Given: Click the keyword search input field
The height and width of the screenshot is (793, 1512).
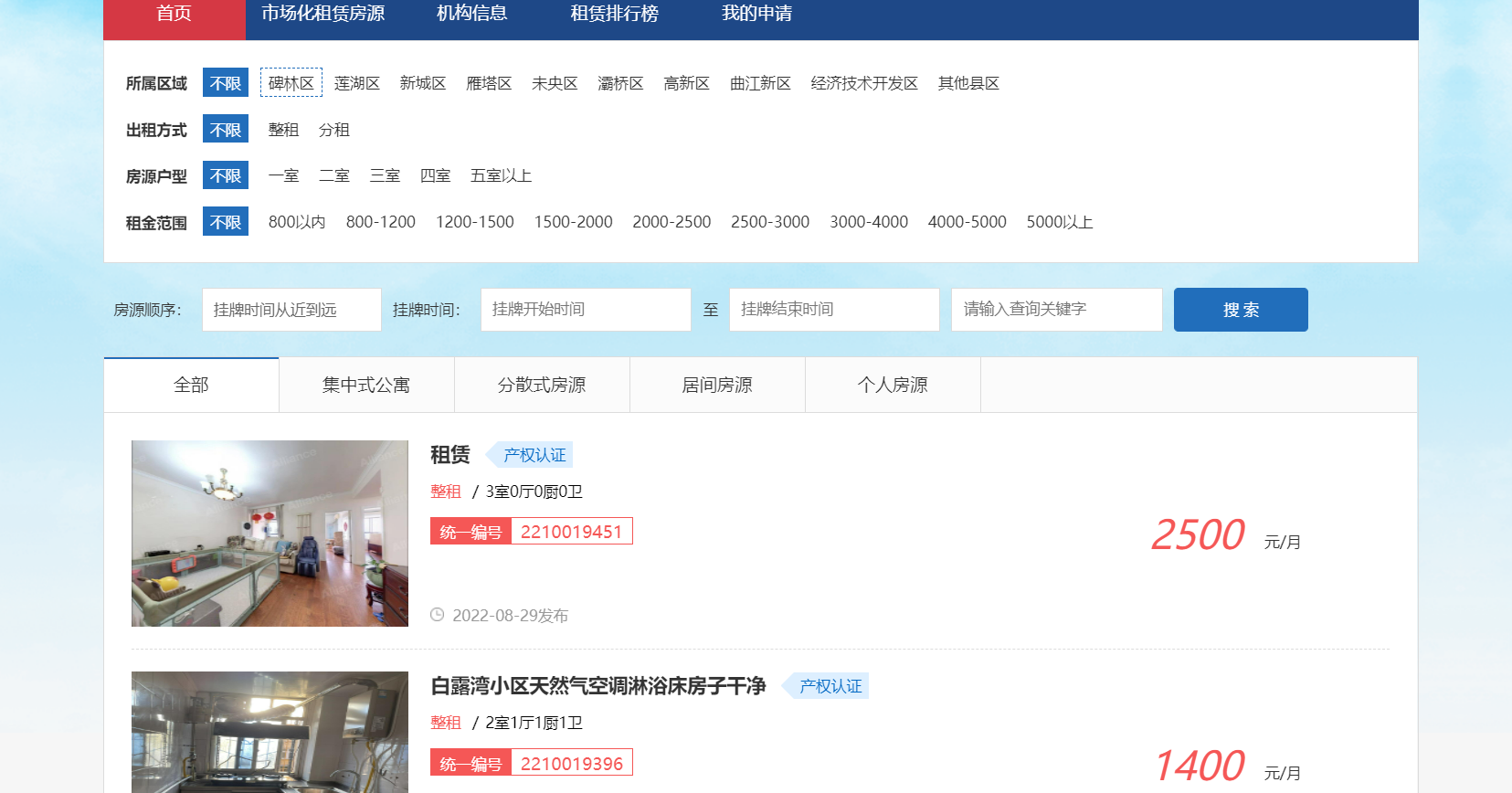Looking at the screenshot, I should coord(1056,310).
